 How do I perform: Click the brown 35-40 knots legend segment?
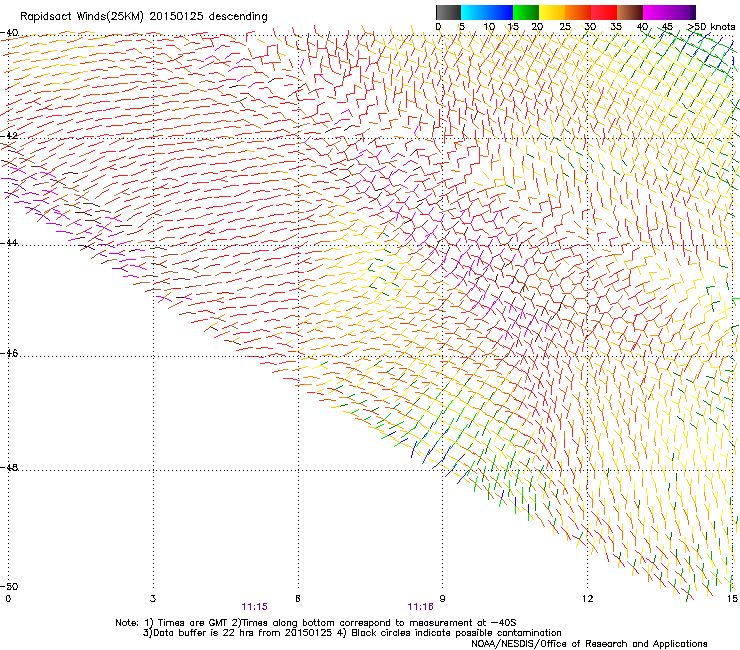tap(630, 12)
